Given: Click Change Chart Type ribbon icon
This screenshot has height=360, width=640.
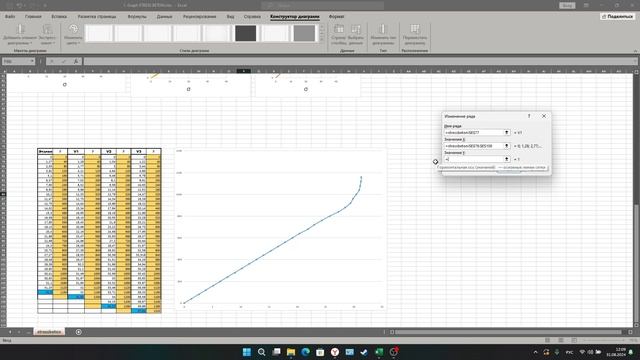Looking at the screenshot, I should pyautogui.click(x=383, y=34).
